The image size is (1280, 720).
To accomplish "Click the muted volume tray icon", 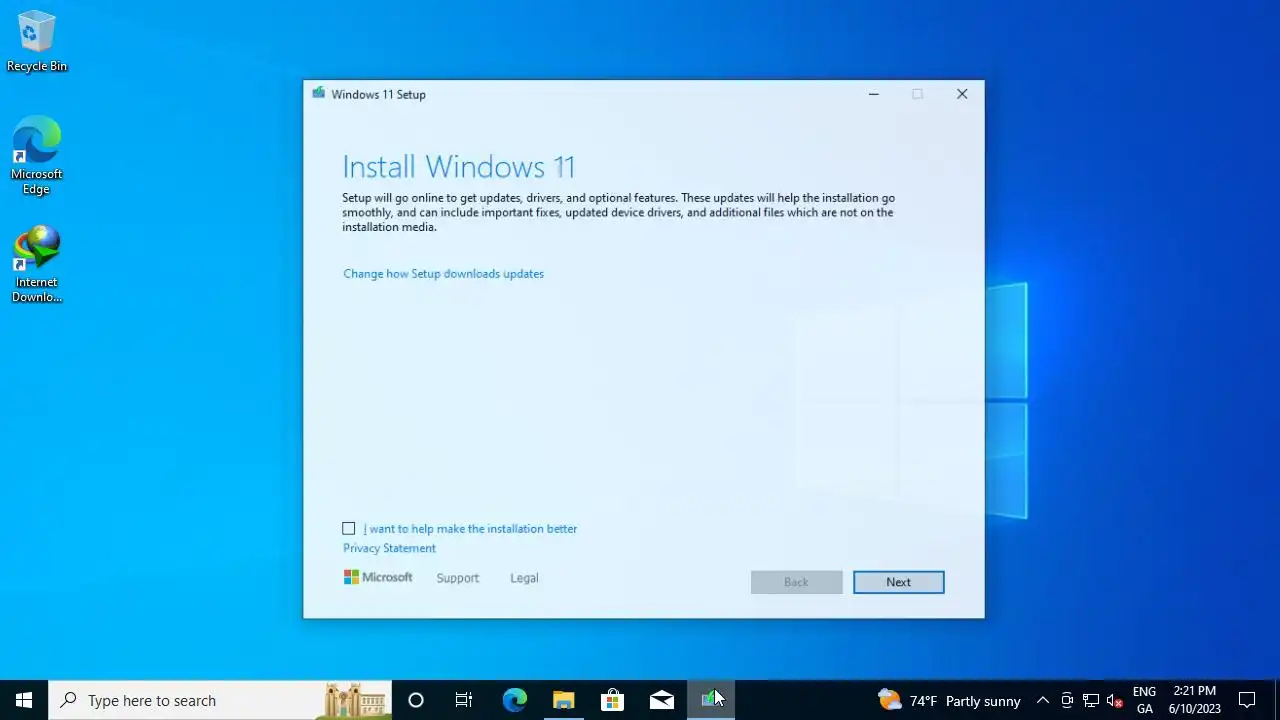I will 1115,700.
